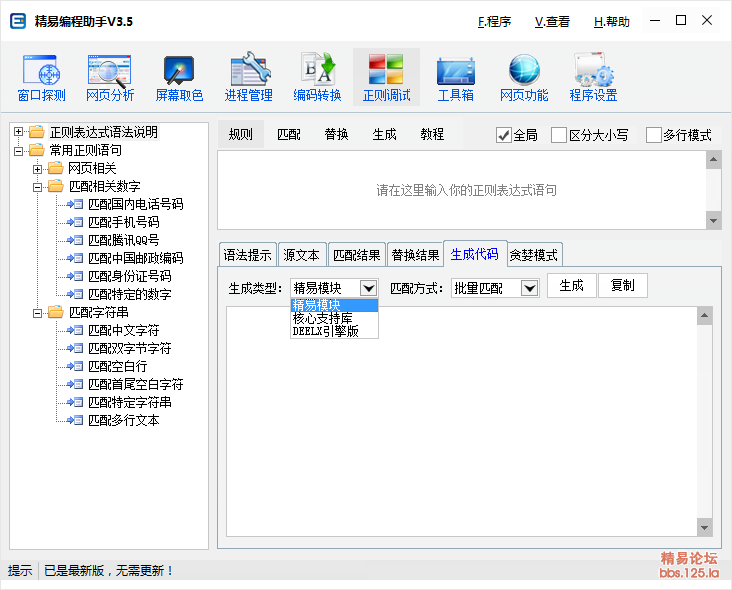
Task: Click the icon beside 匹配特定的数字
Action: (75, 294)
